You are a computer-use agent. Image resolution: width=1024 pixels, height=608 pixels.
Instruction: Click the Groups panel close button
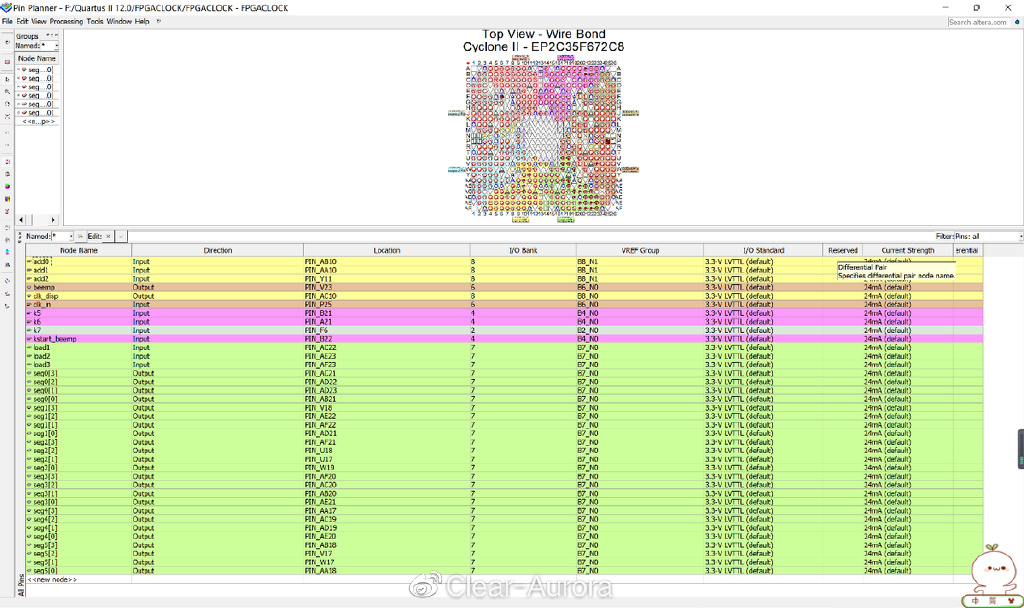(56, 35)
